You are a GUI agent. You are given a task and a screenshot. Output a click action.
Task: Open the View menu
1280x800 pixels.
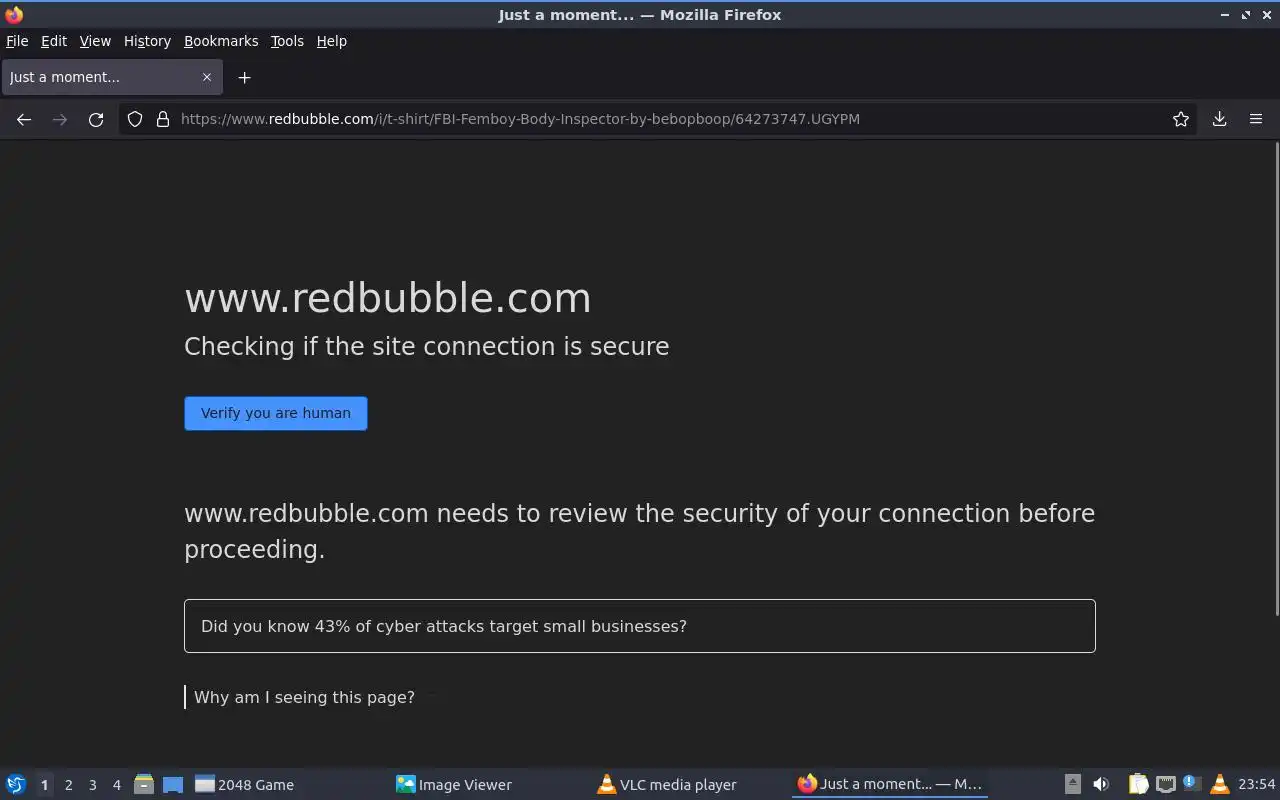95,41
